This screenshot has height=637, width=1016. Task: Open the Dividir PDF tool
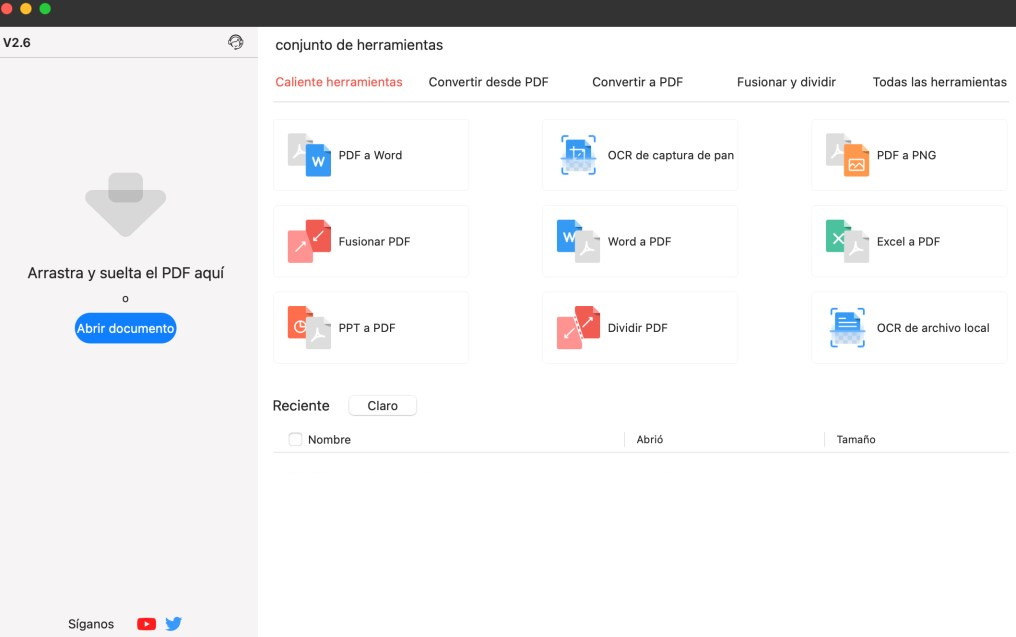click(x=639, y=327)
